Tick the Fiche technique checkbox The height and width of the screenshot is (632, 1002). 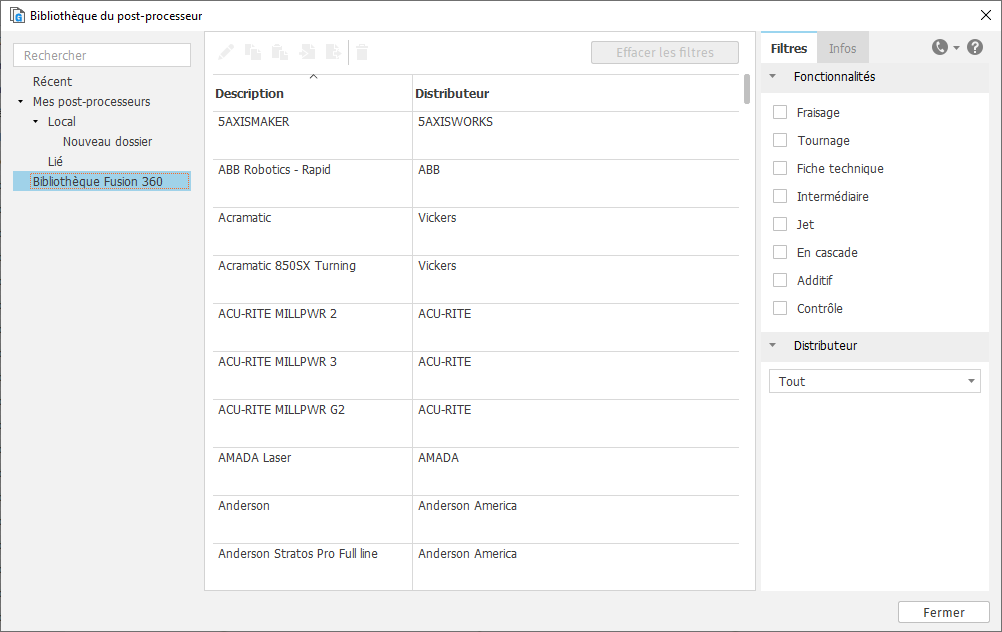coord(780,168)
